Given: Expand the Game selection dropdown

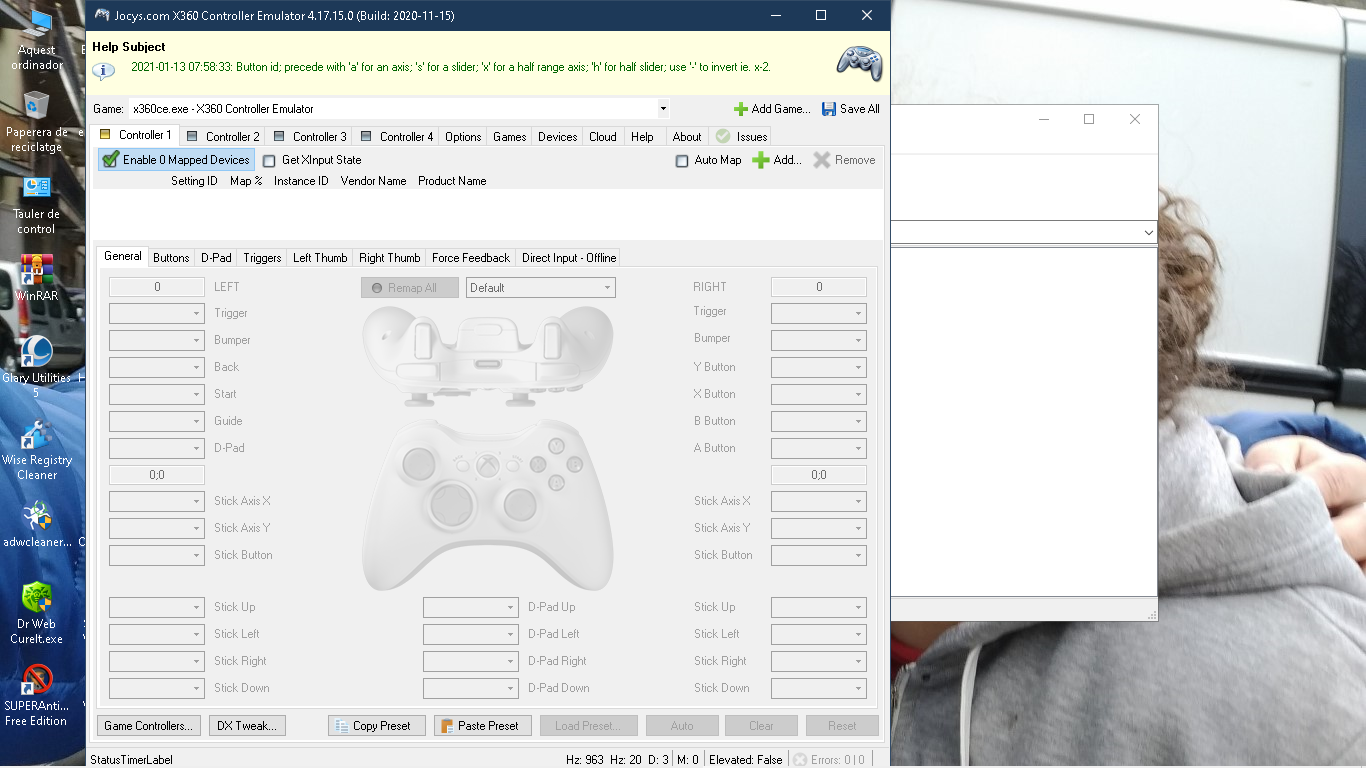Looking at the screenshot, I should (663, 109).
